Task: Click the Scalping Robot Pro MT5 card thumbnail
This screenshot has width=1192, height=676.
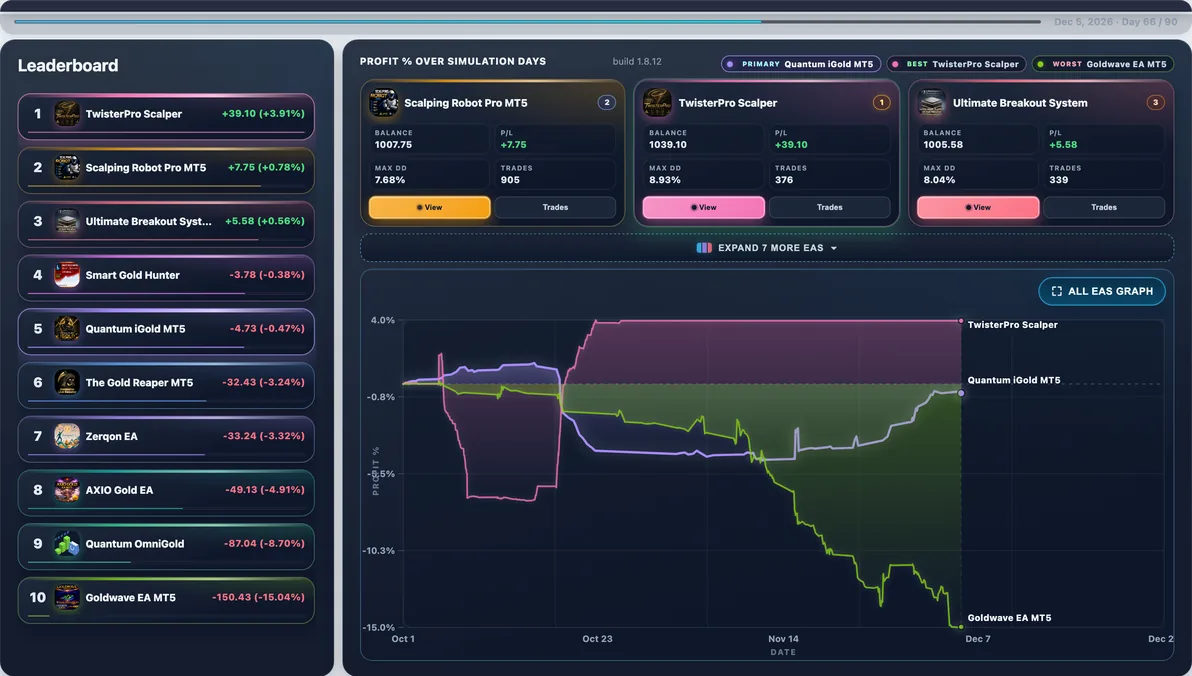Action: 383,103
